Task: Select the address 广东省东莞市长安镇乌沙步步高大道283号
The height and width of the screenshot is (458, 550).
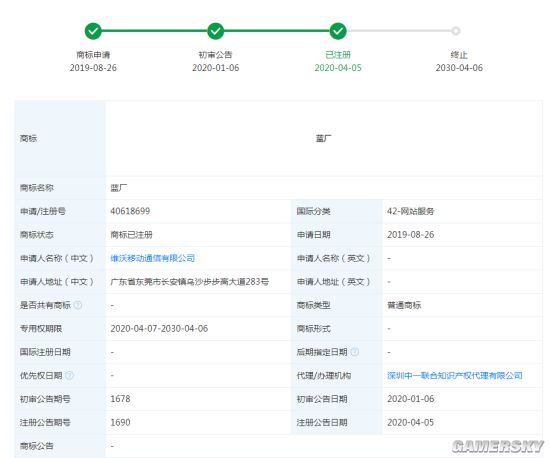Action: tap(190, 282)
